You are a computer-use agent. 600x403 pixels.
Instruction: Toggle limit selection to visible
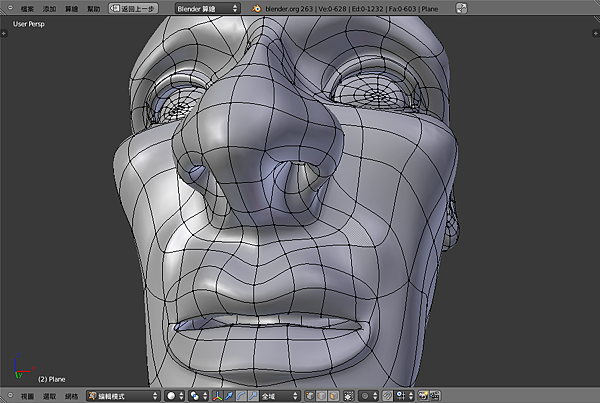point(348,396)
